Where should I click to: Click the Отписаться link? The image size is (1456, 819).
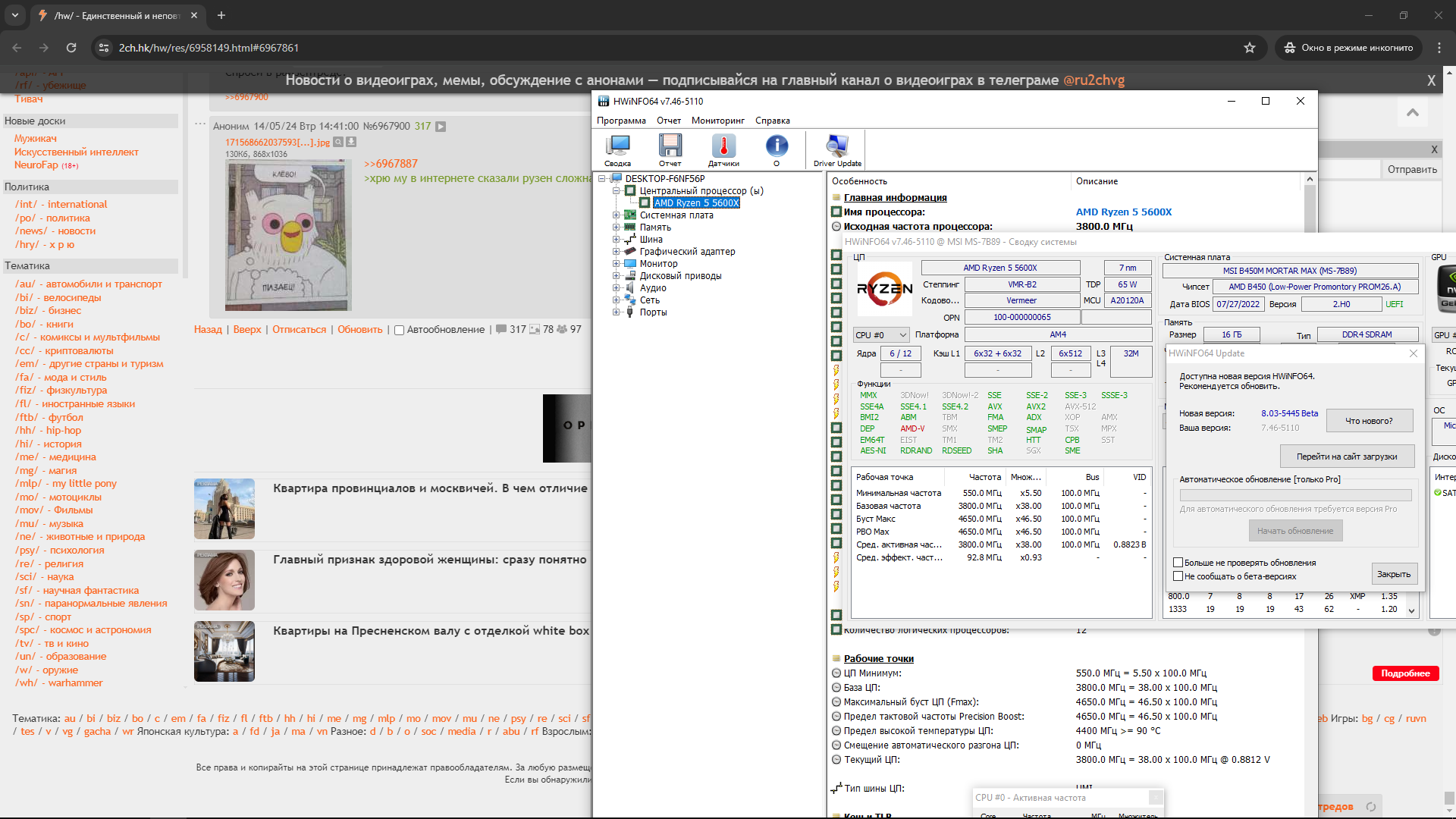point(300,330)
